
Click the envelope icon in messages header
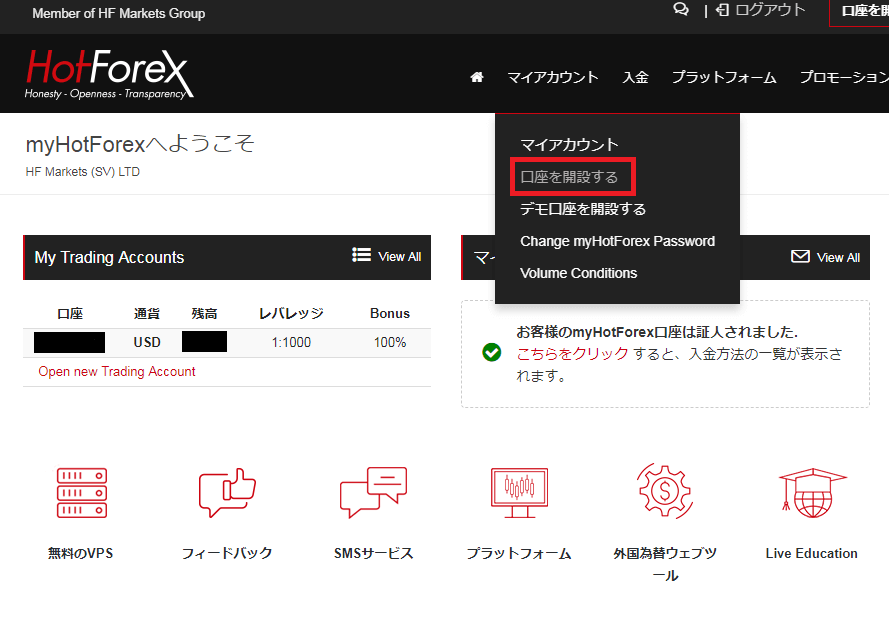coord(800,257)
